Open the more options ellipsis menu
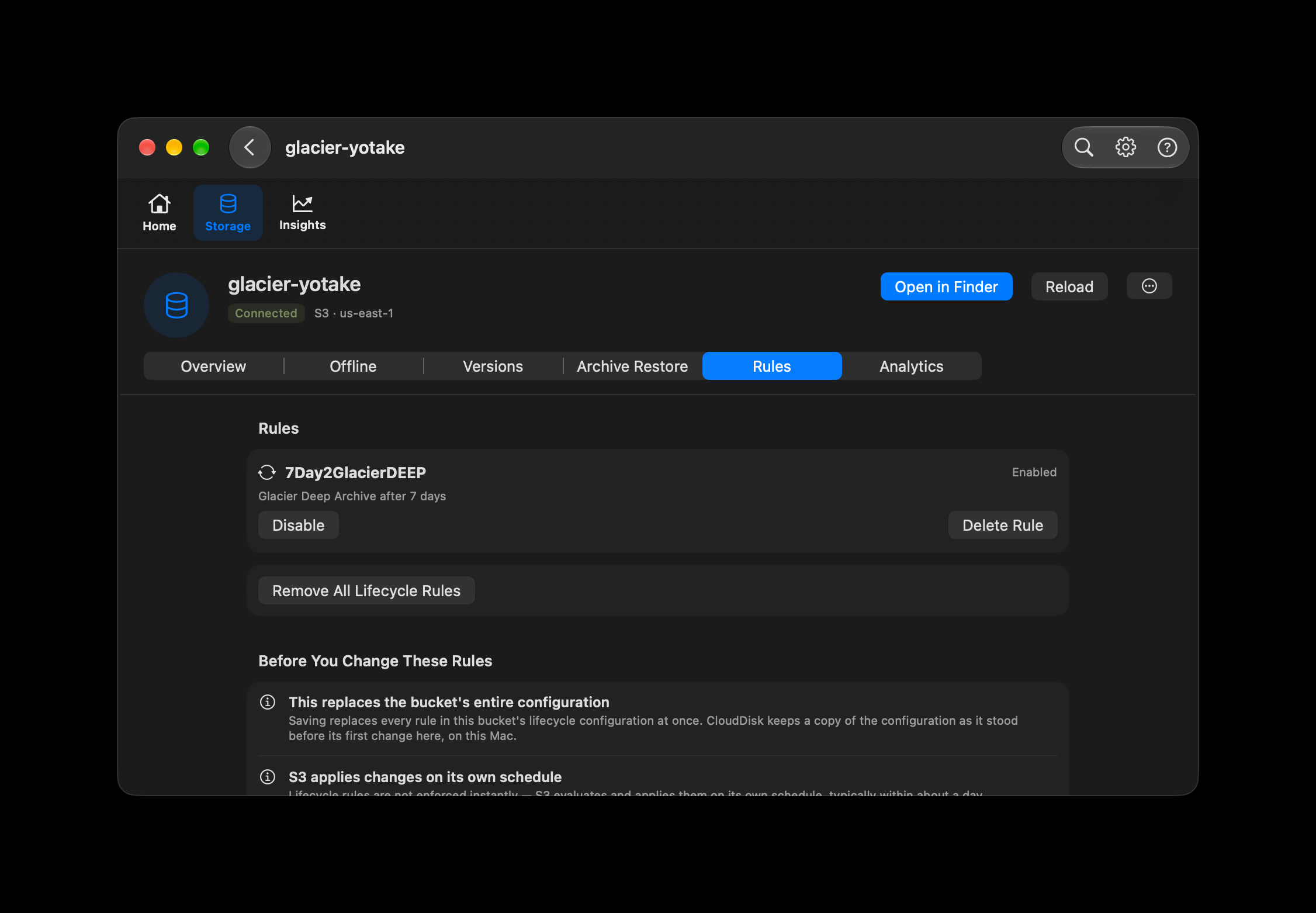The width and height of the screenshot is (1316, 913). [1149, 286]
